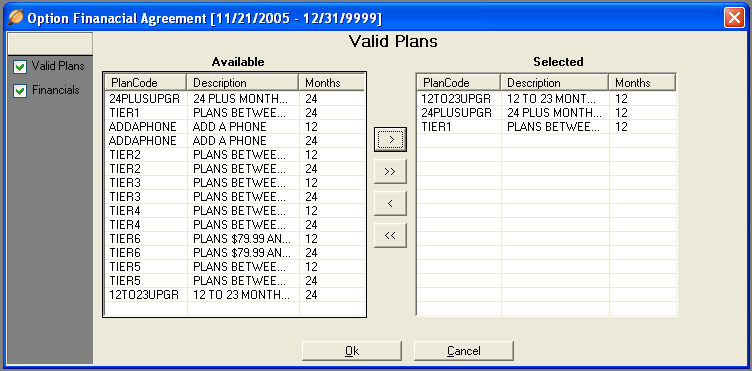Sort Selected list by PlanCode header
This screenshot has height=371, width=752.
tap(458, 82)
